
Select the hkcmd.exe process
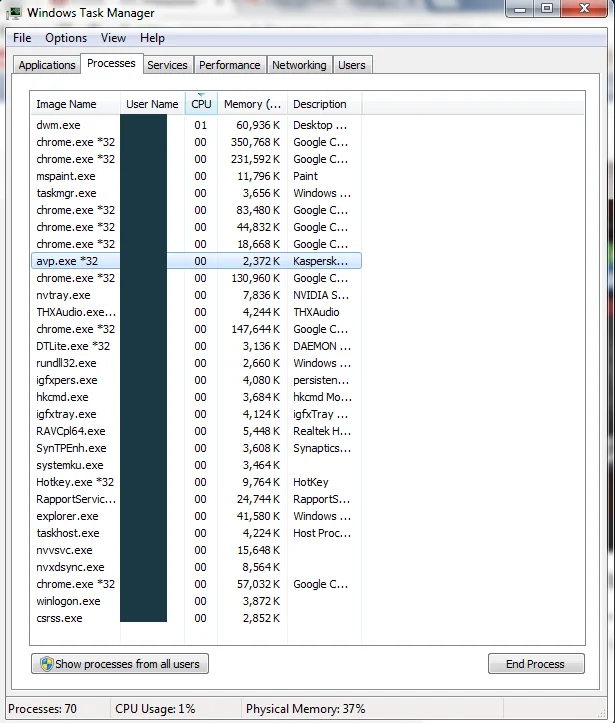point(196,397)
